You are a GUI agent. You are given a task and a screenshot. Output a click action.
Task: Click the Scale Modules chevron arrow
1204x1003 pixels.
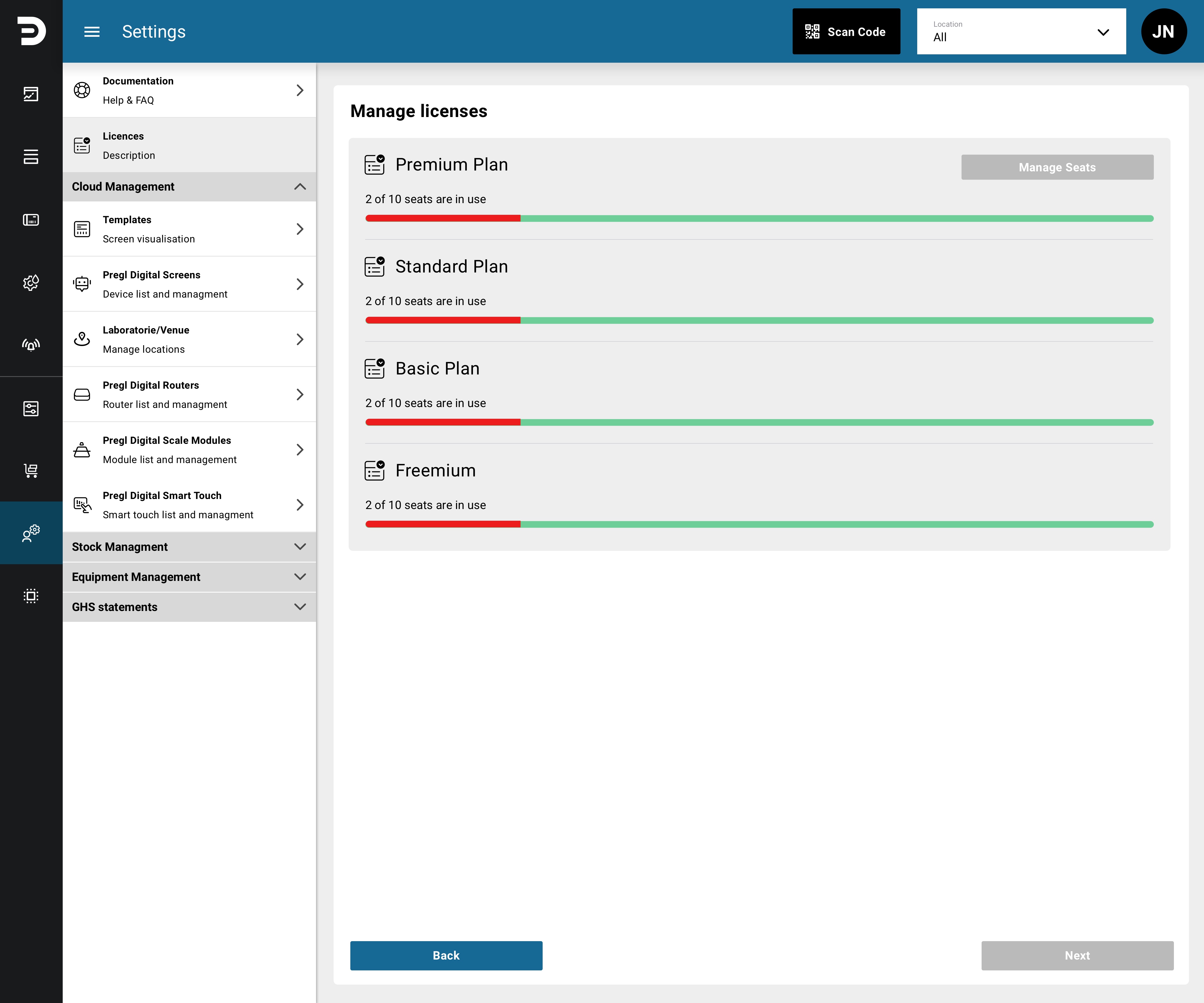[300, 450]
